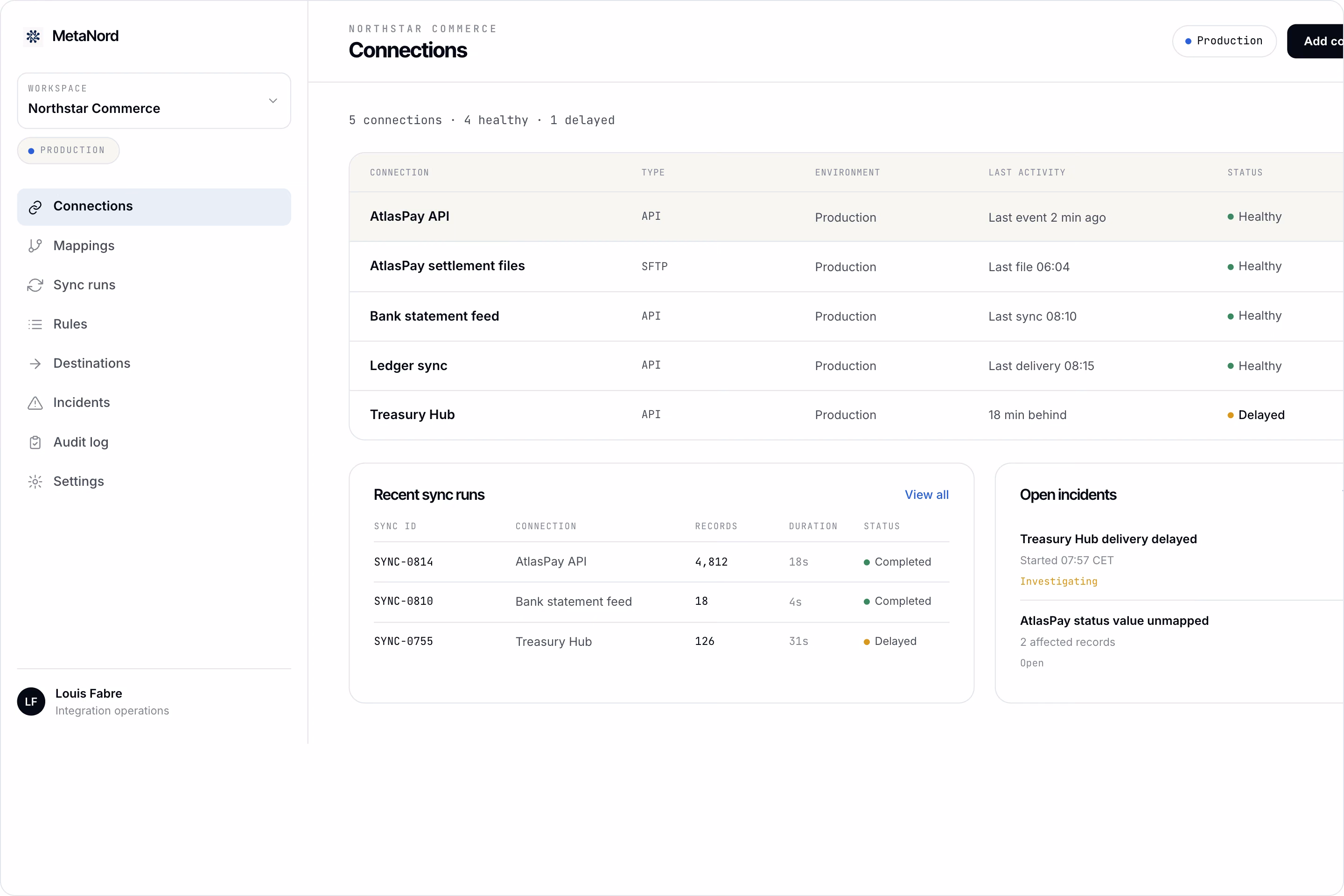Screen dimensions: 1344x896
Task: Open the AtlasPay API connection row
Action: (x=846, y=217)
